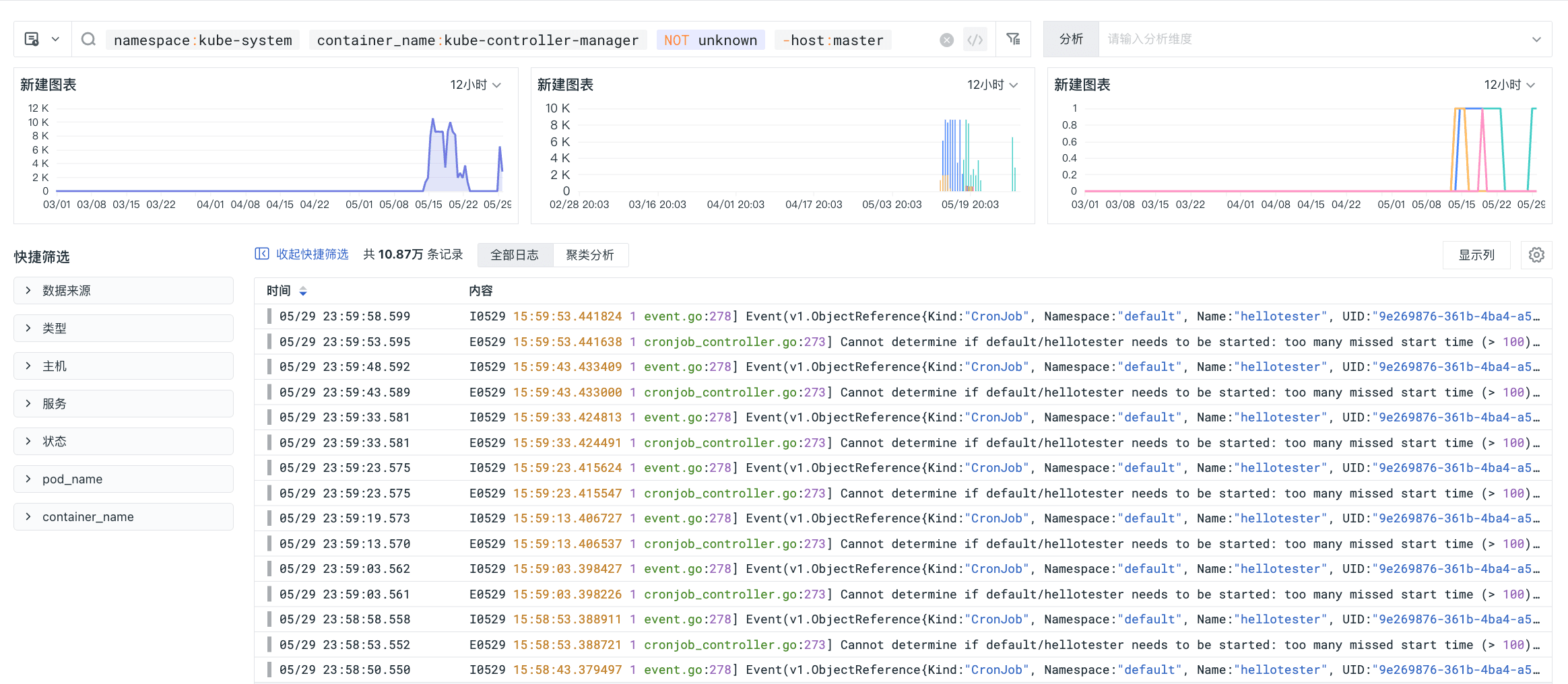This screenshot has height=684, width=1568.
Task: Open log row at 05/29 23:59:53.595
Action: (903, 342)
